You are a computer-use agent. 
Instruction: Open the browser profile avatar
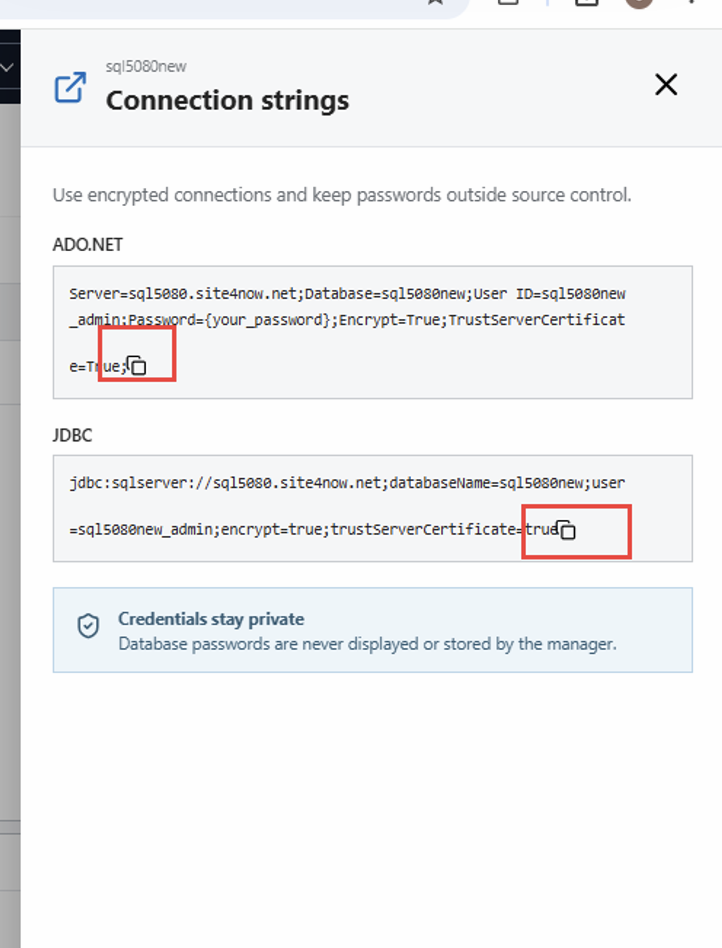click(x=639, y=2)
